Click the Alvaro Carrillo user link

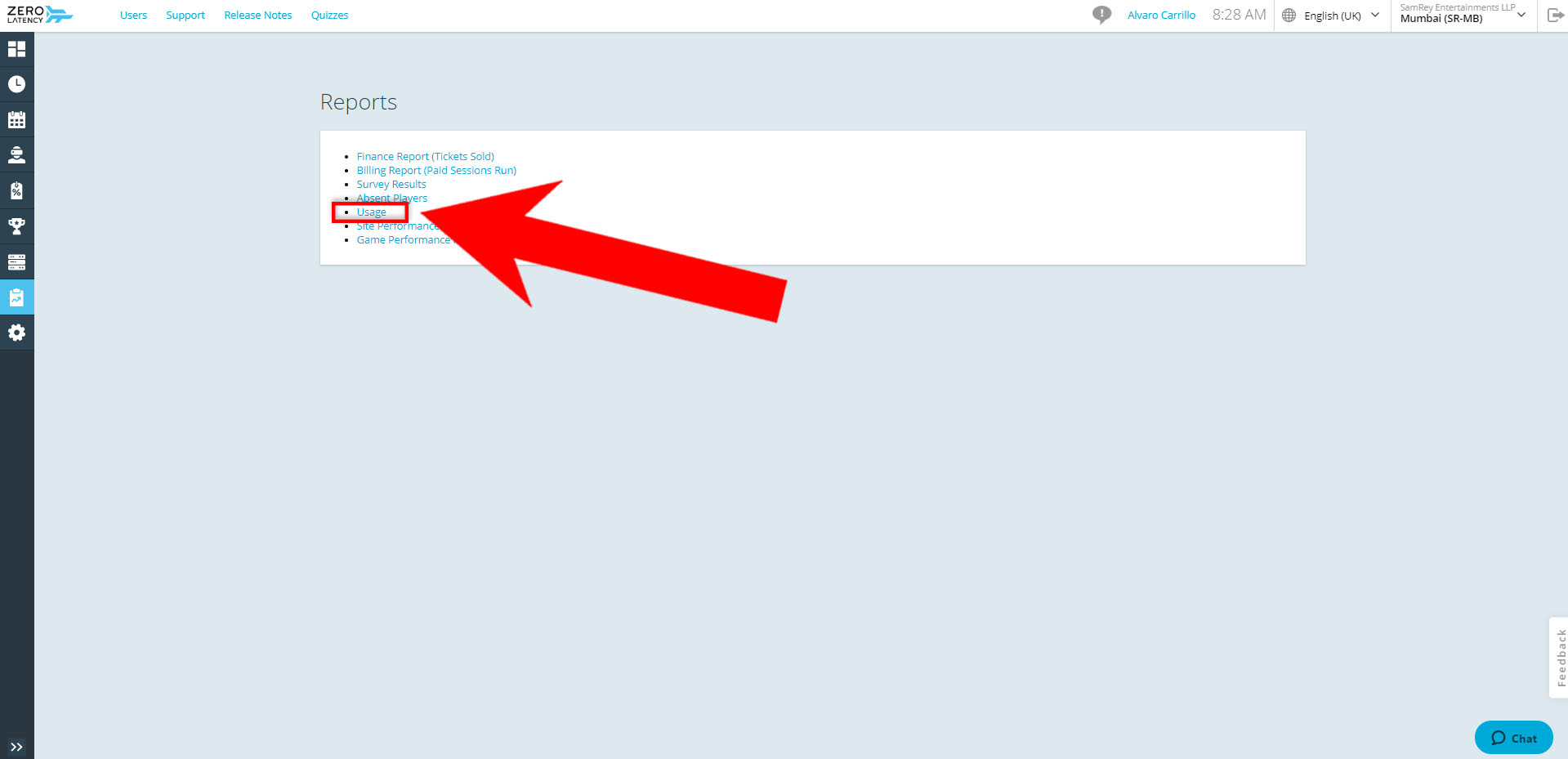pyautogui.click(x=1161, y=16)
